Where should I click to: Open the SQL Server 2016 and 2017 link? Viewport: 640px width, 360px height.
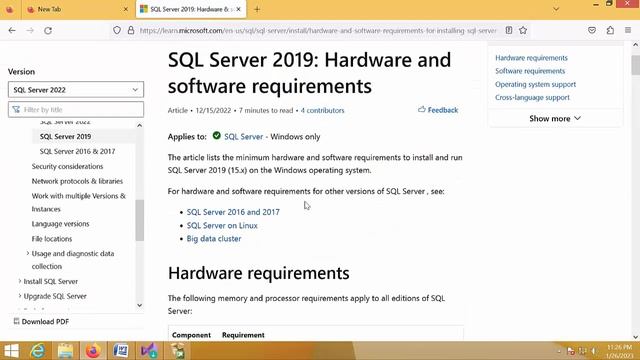[233, 212]
